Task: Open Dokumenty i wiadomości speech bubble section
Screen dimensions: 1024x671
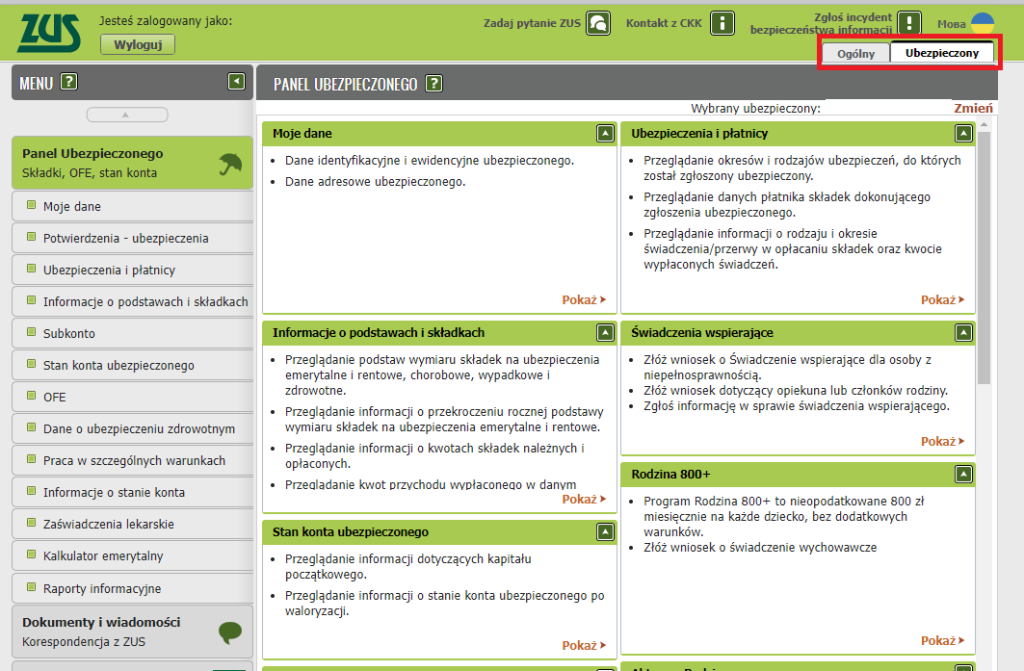Action: click(230, 632)
